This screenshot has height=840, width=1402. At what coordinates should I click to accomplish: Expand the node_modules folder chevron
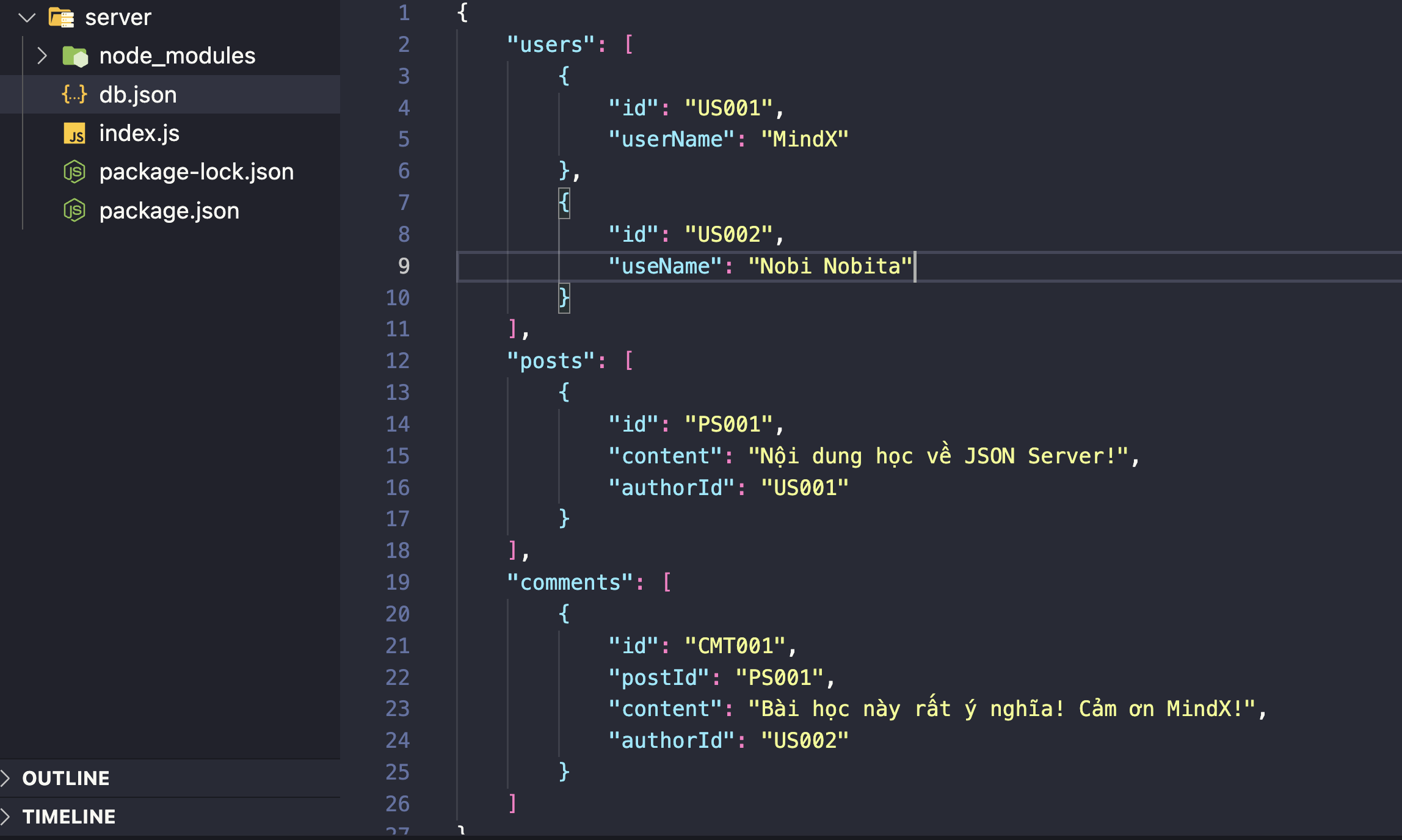point(42,56)
